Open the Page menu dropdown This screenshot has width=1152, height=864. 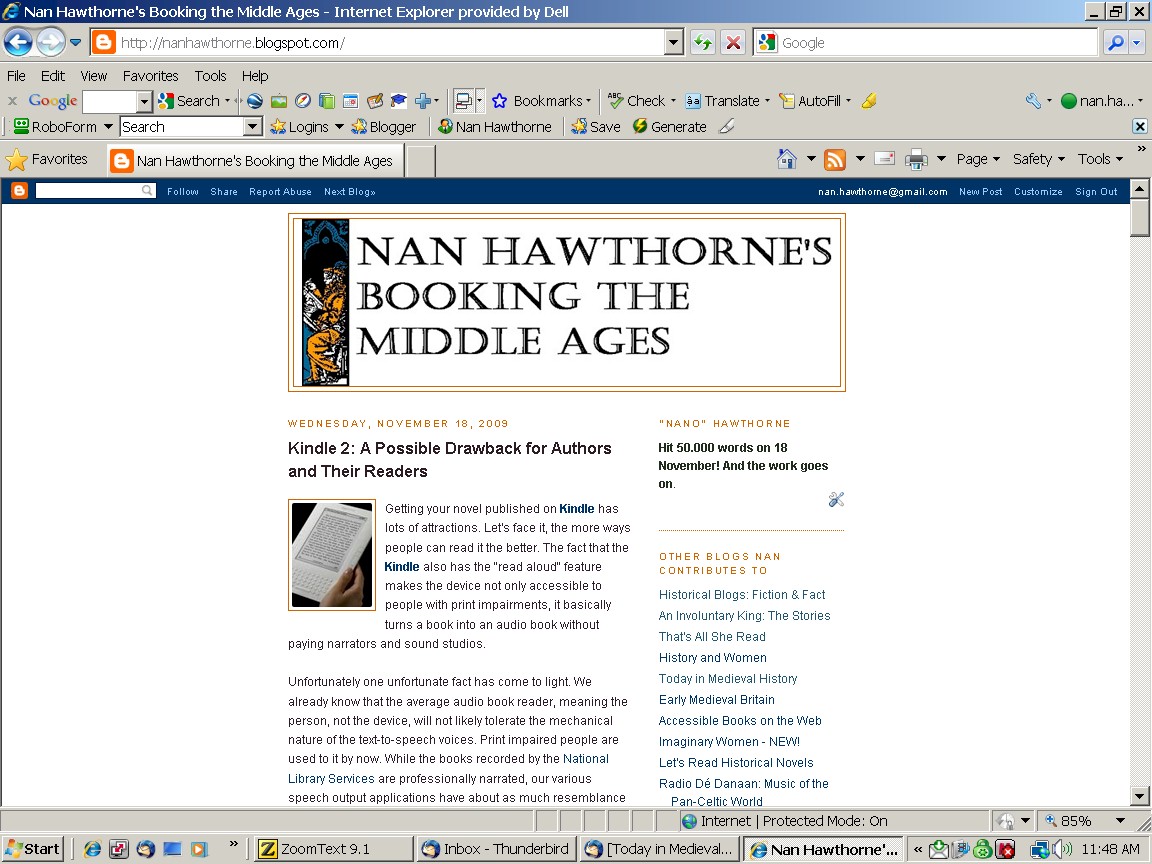[x=978, y=159]
